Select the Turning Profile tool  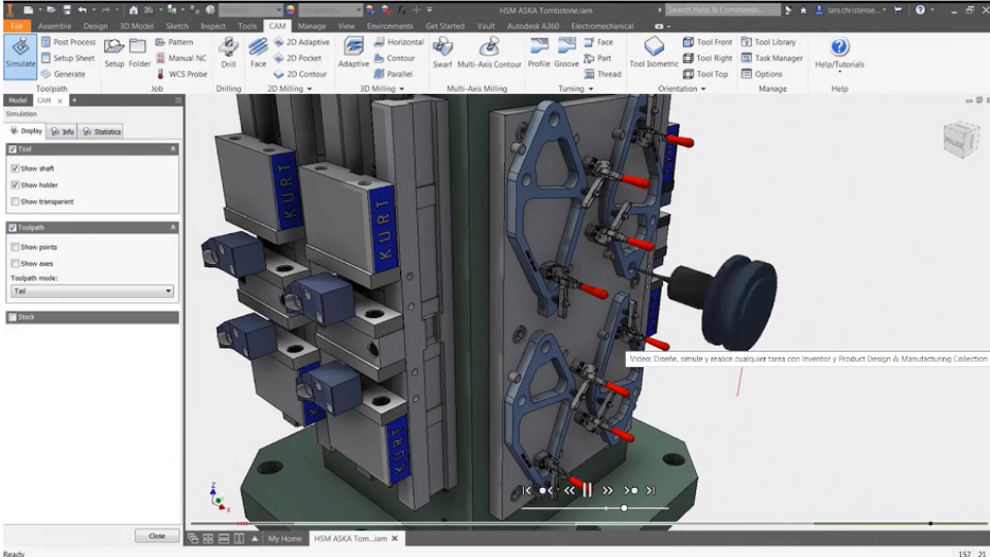pyautogui.click(x=539, y=53)
